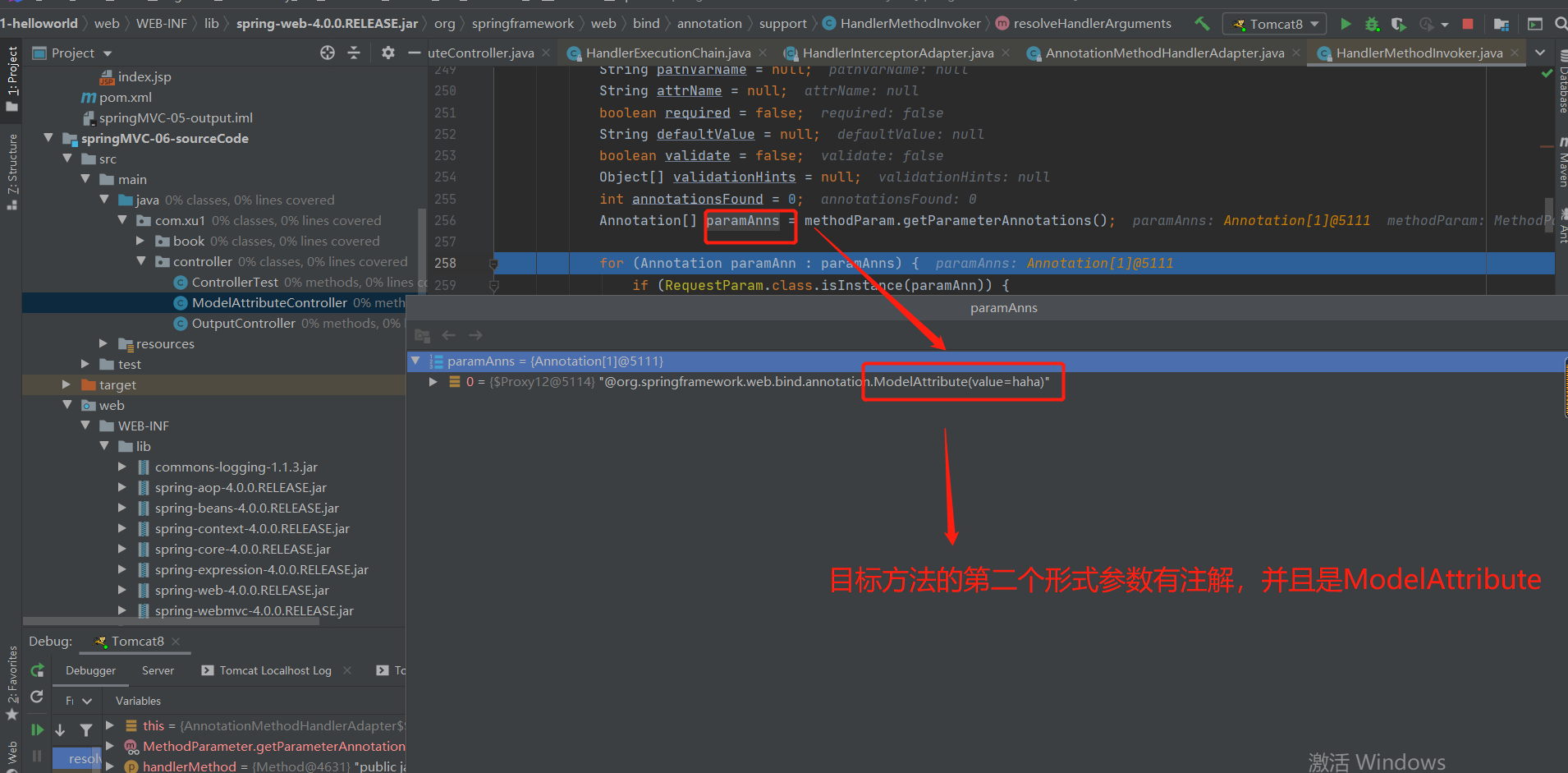The width and height of the screenshot is (1568, 773).
Task: Click the Project panel horizontal scrollbar
Action: [x=171, y=621]
